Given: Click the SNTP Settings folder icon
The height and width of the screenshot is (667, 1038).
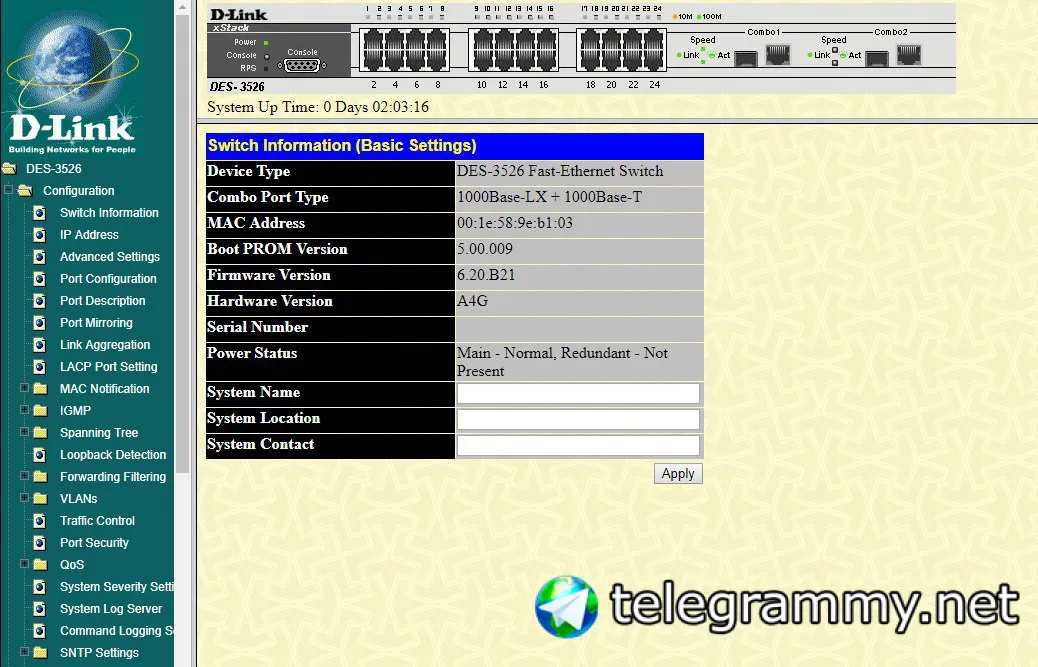Looking at the screenshot, I should pyautogui.click(x=40, y=652).
